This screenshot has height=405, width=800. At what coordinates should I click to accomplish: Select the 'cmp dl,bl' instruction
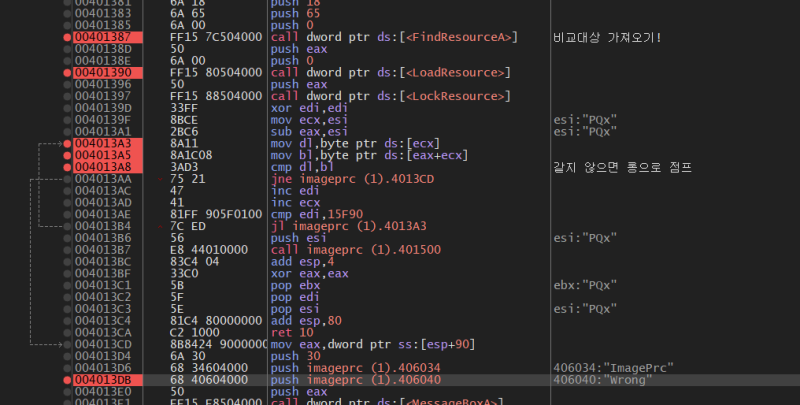point(302,167)
